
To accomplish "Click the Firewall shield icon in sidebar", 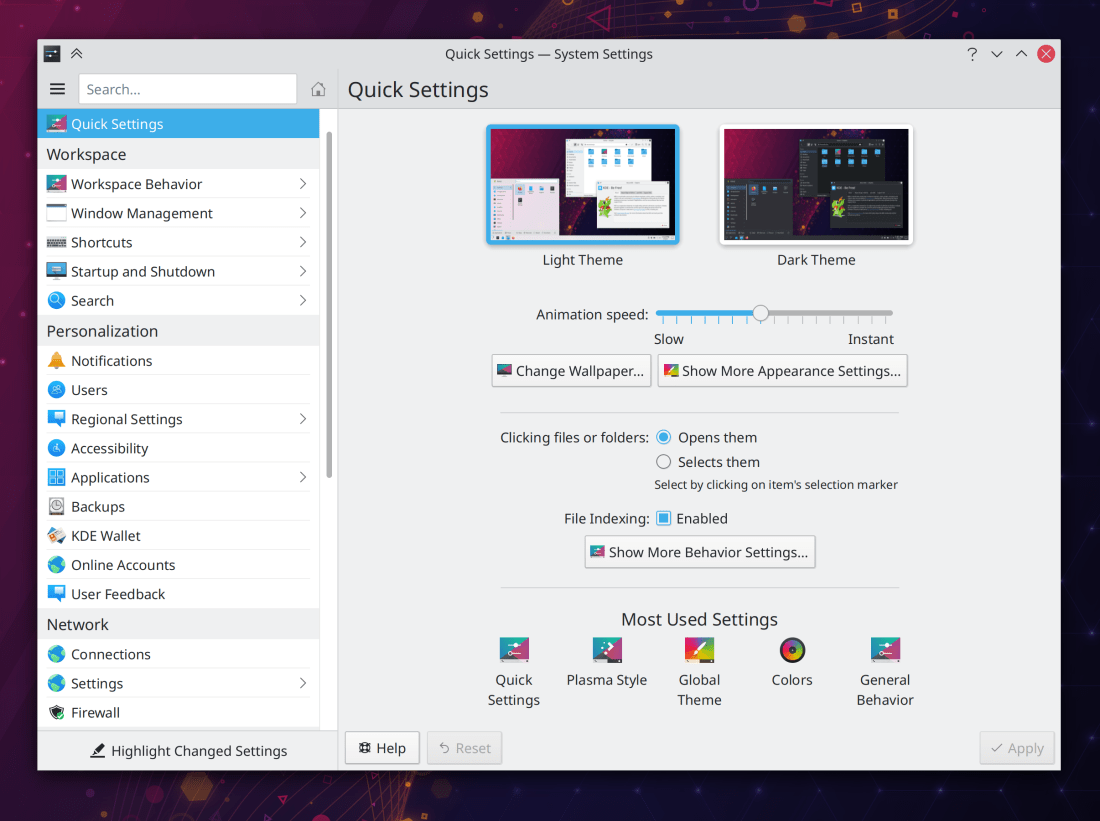I will [56, 713].
